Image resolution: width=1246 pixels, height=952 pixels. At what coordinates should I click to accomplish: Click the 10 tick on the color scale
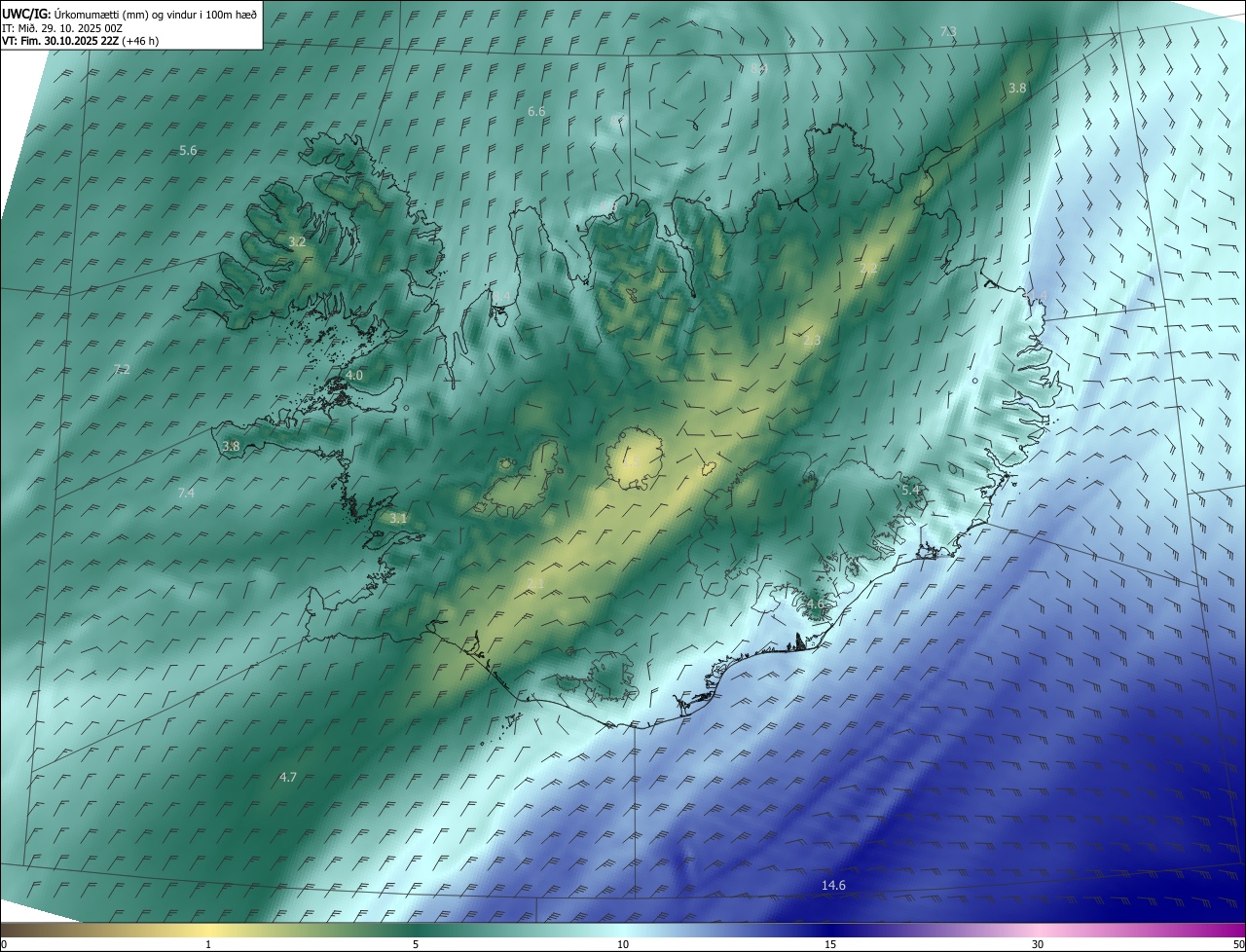623,944
